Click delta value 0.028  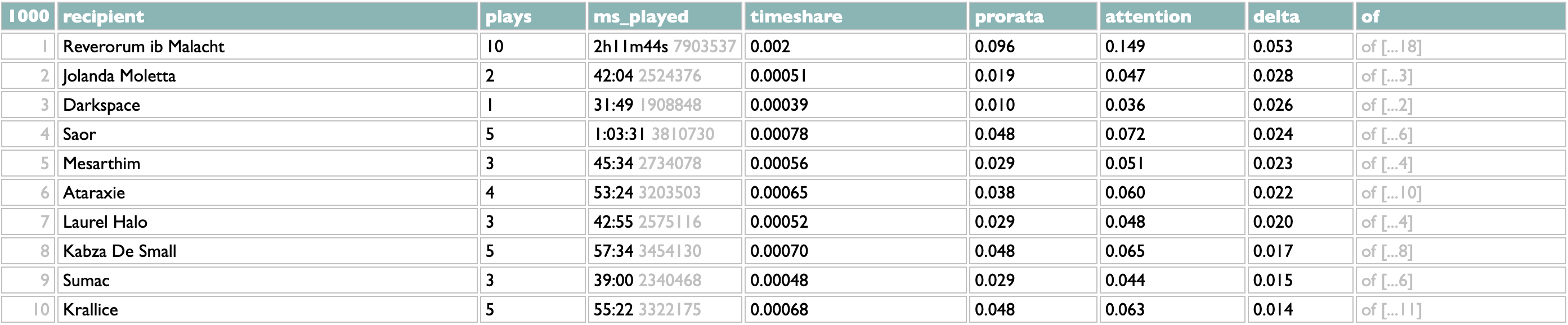tap(1273, 75)
